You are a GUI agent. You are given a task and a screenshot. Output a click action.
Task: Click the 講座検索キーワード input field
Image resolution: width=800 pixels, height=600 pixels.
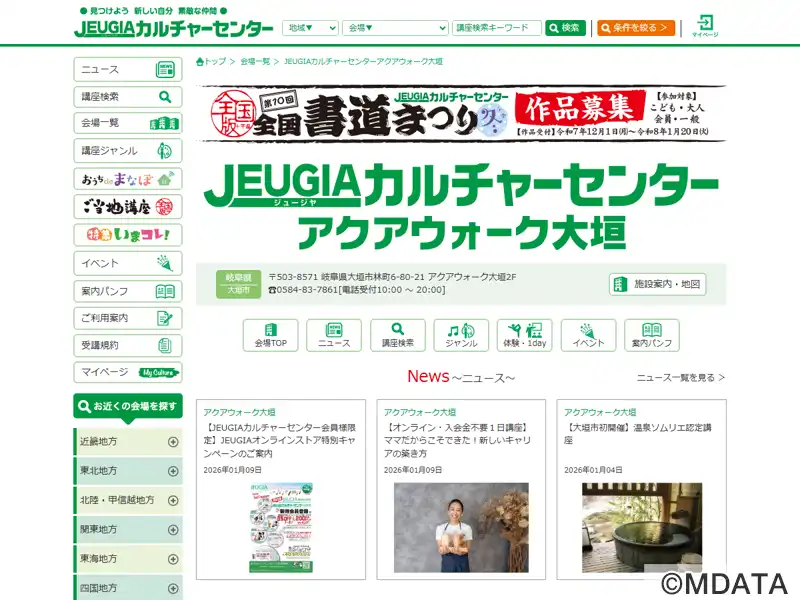click(x=496, y=28)
